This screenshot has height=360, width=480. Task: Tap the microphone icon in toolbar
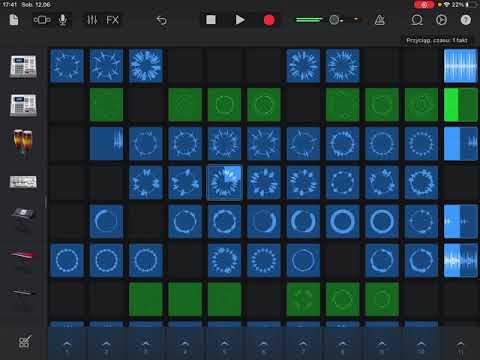pyautogui.click(x=62, y=20)
